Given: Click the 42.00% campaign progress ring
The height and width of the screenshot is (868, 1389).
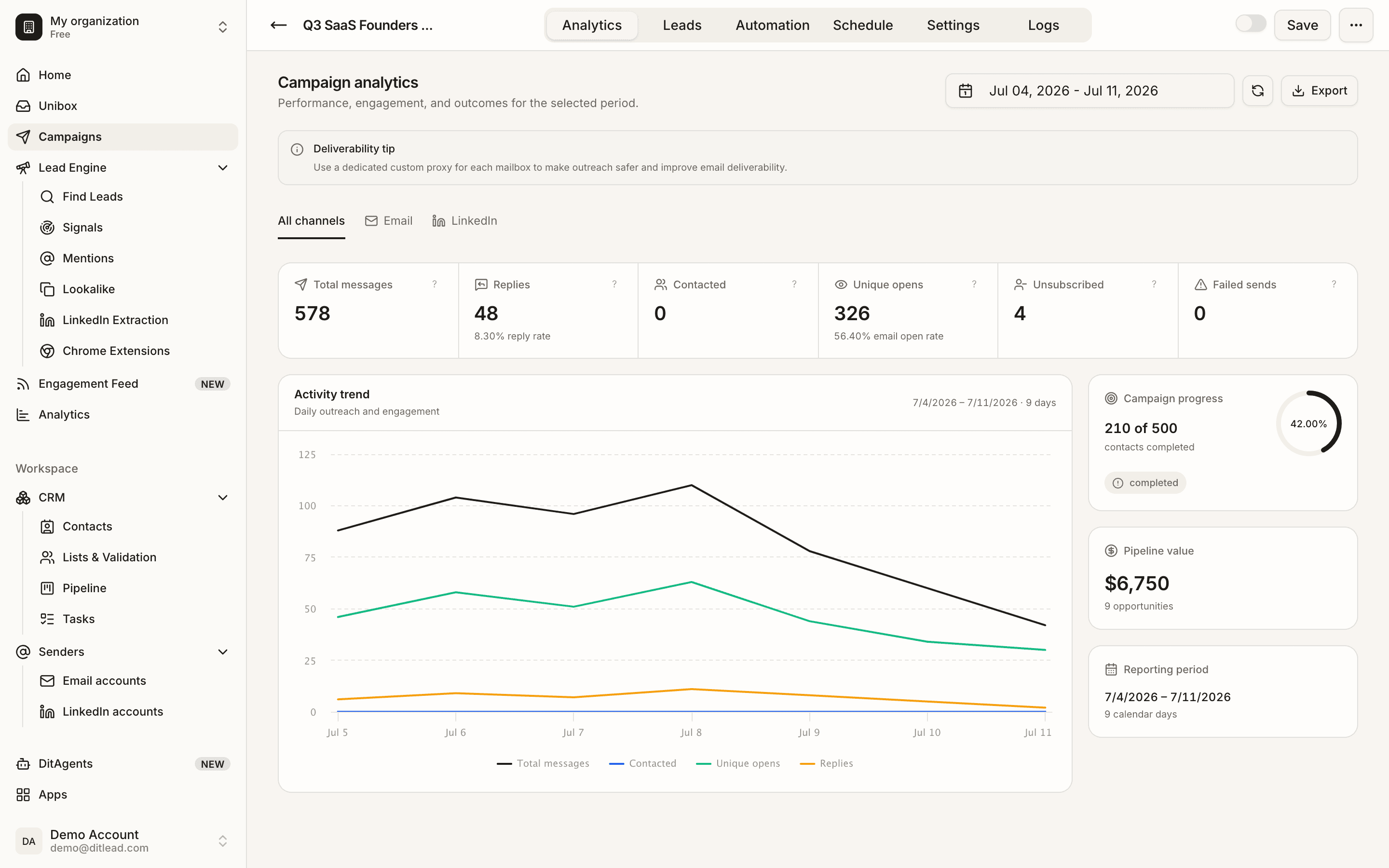Looking at the screenshot, I should 1308,424.
